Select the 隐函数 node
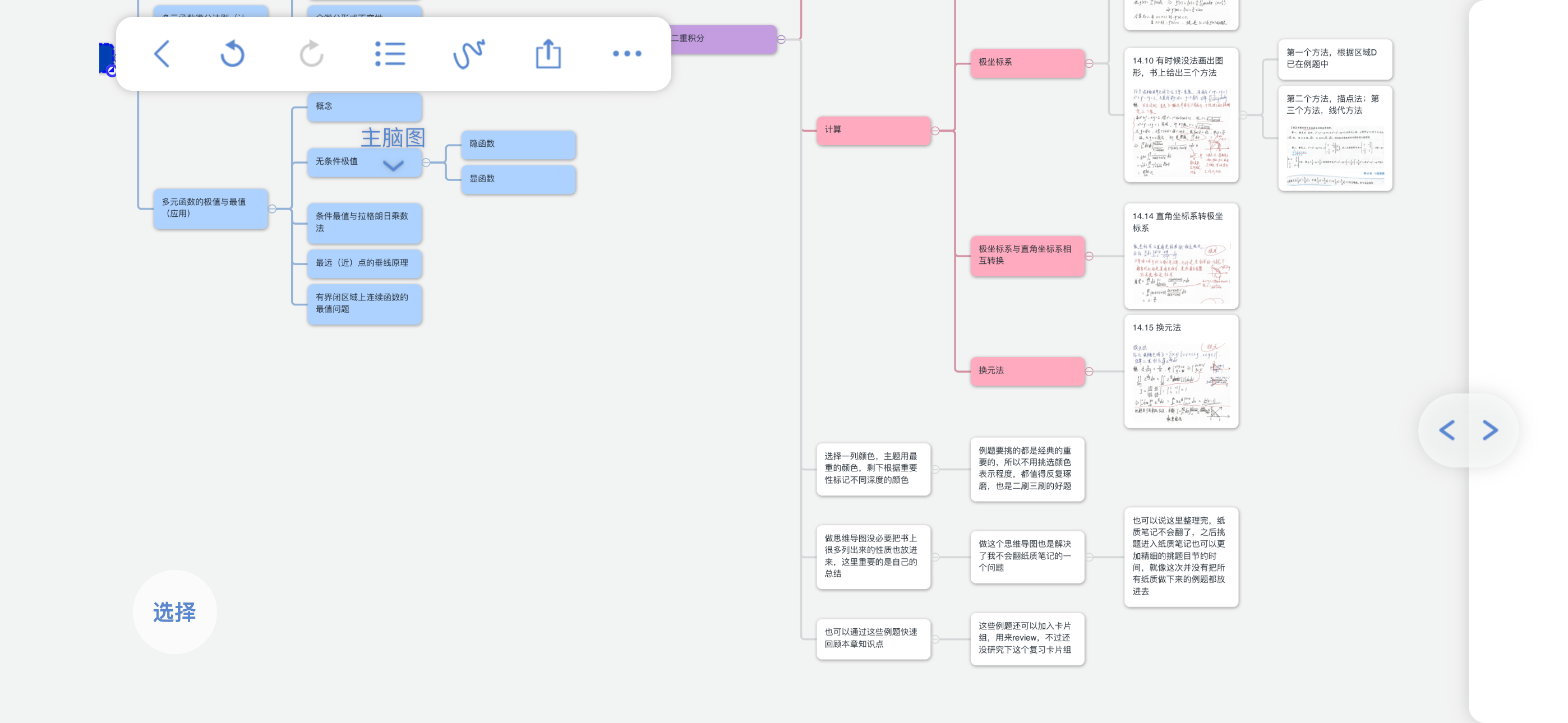The height and width of the screenshot is (723, 1568). tap(519, 144)
